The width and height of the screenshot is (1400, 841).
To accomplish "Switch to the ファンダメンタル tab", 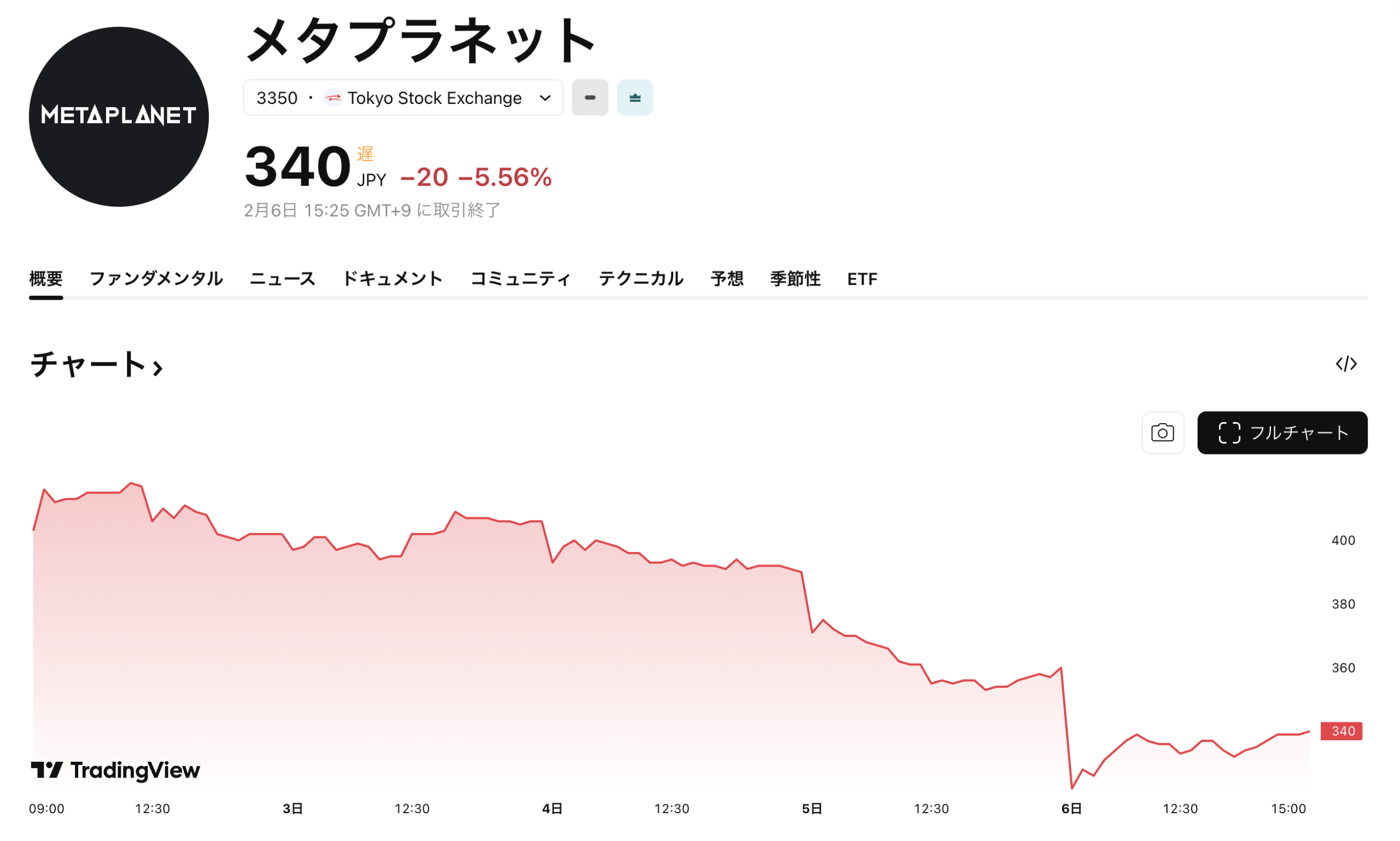I will click(x=156, y=279).
